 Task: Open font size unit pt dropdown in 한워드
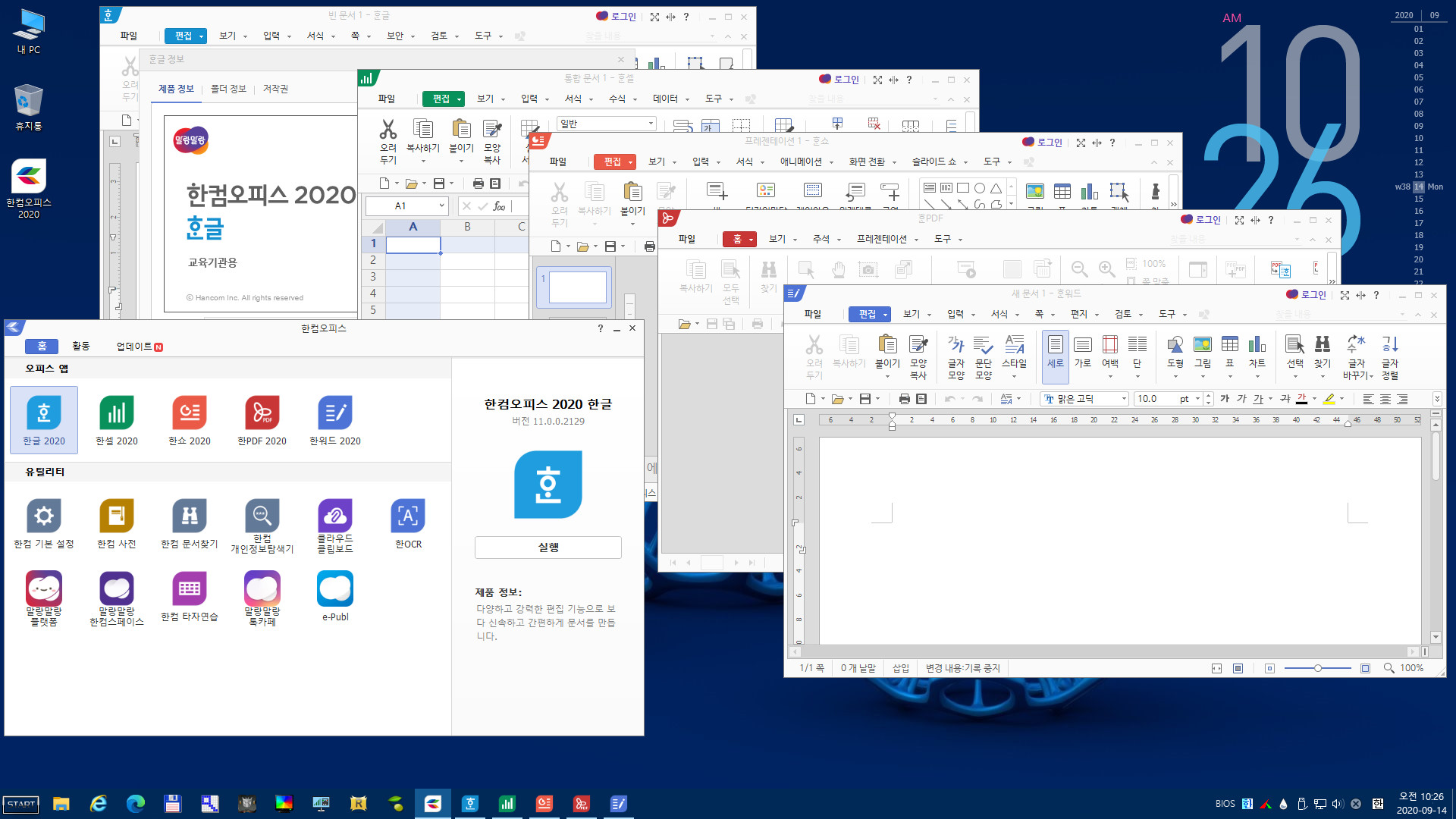[x=1198, y=399]
